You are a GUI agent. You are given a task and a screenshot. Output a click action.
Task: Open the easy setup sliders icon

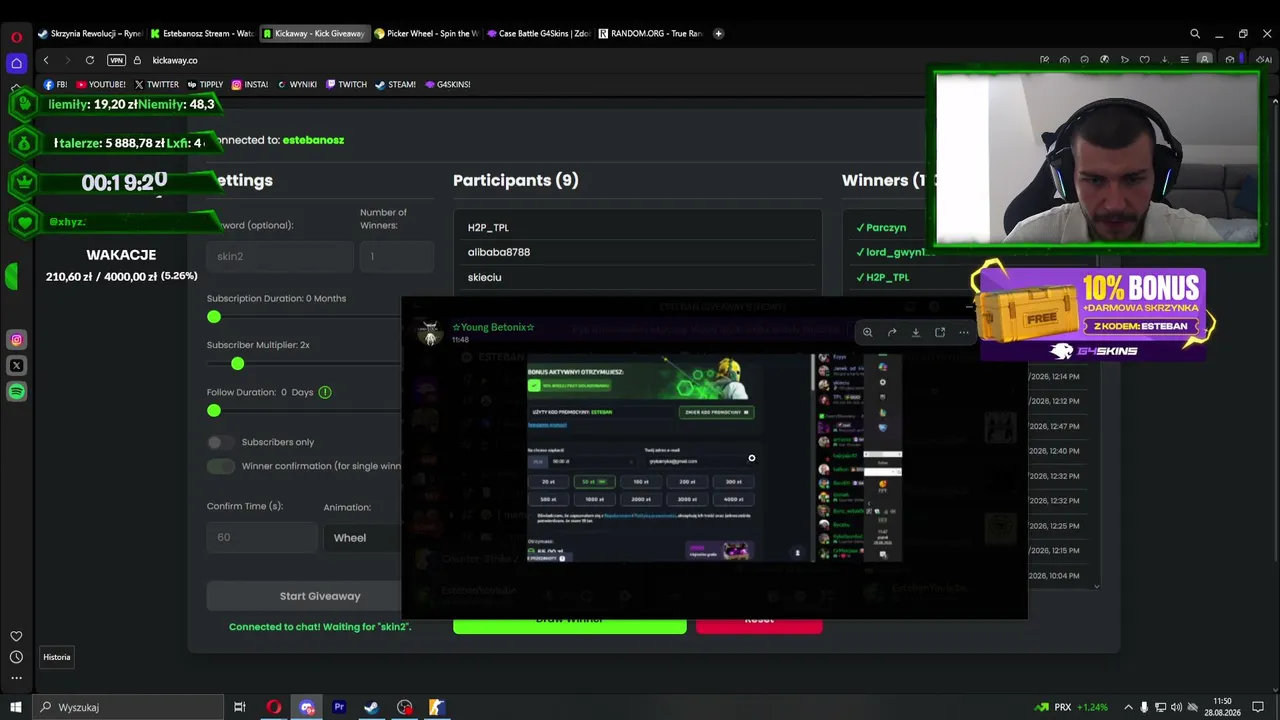pos(1184,60)
